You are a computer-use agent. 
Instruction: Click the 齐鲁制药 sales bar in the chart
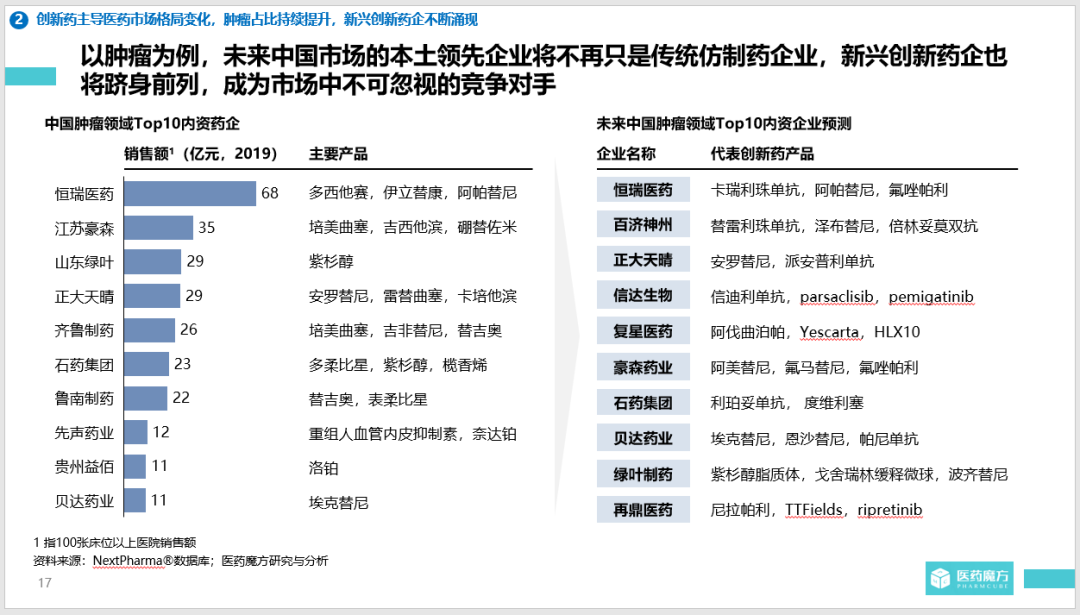(149, 330)
